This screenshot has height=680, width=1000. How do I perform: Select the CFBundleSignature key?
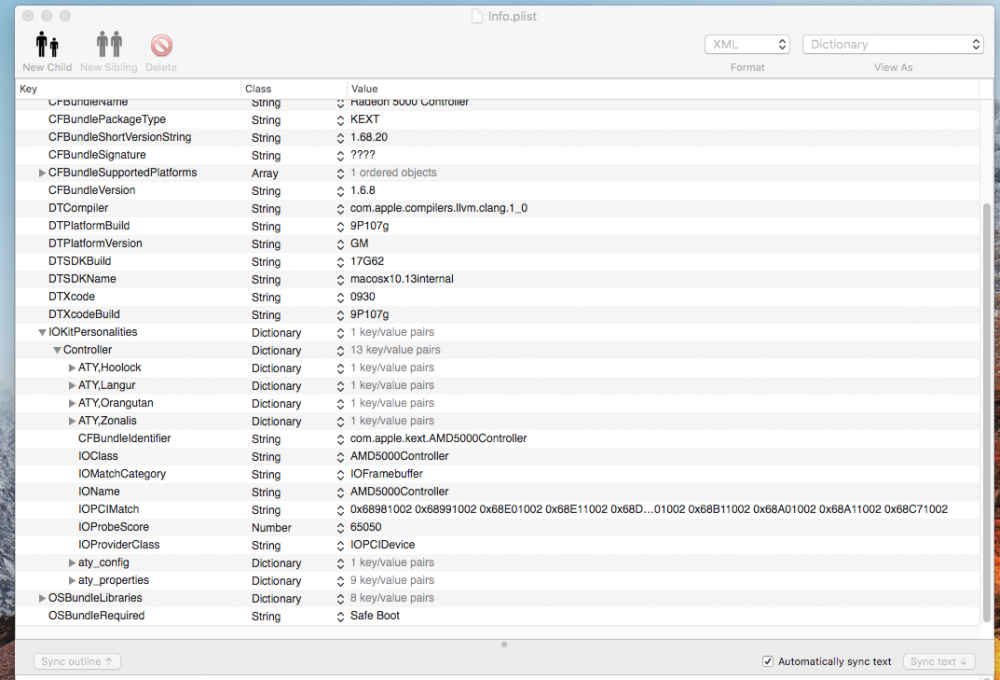97,155
